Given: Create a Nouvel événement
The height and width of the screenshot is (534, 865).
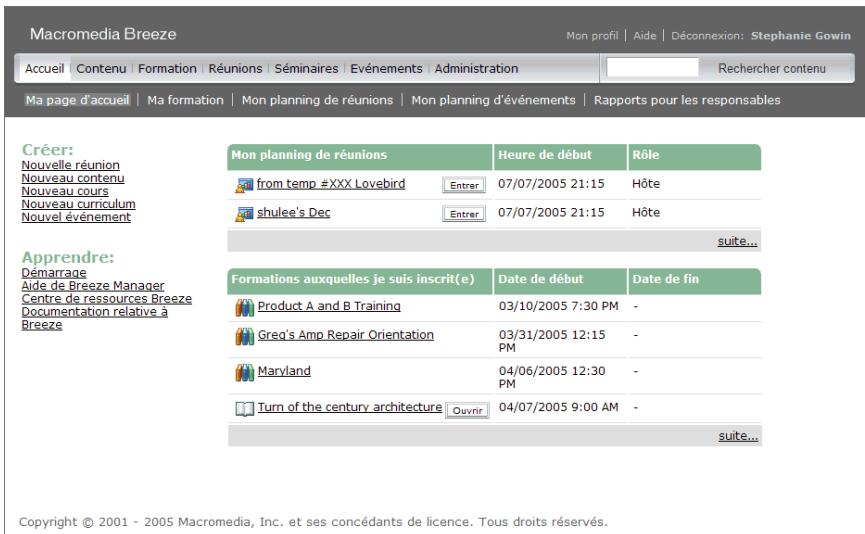Looking at the screenshot, I should pyautogui.click(x=76, y=217).
